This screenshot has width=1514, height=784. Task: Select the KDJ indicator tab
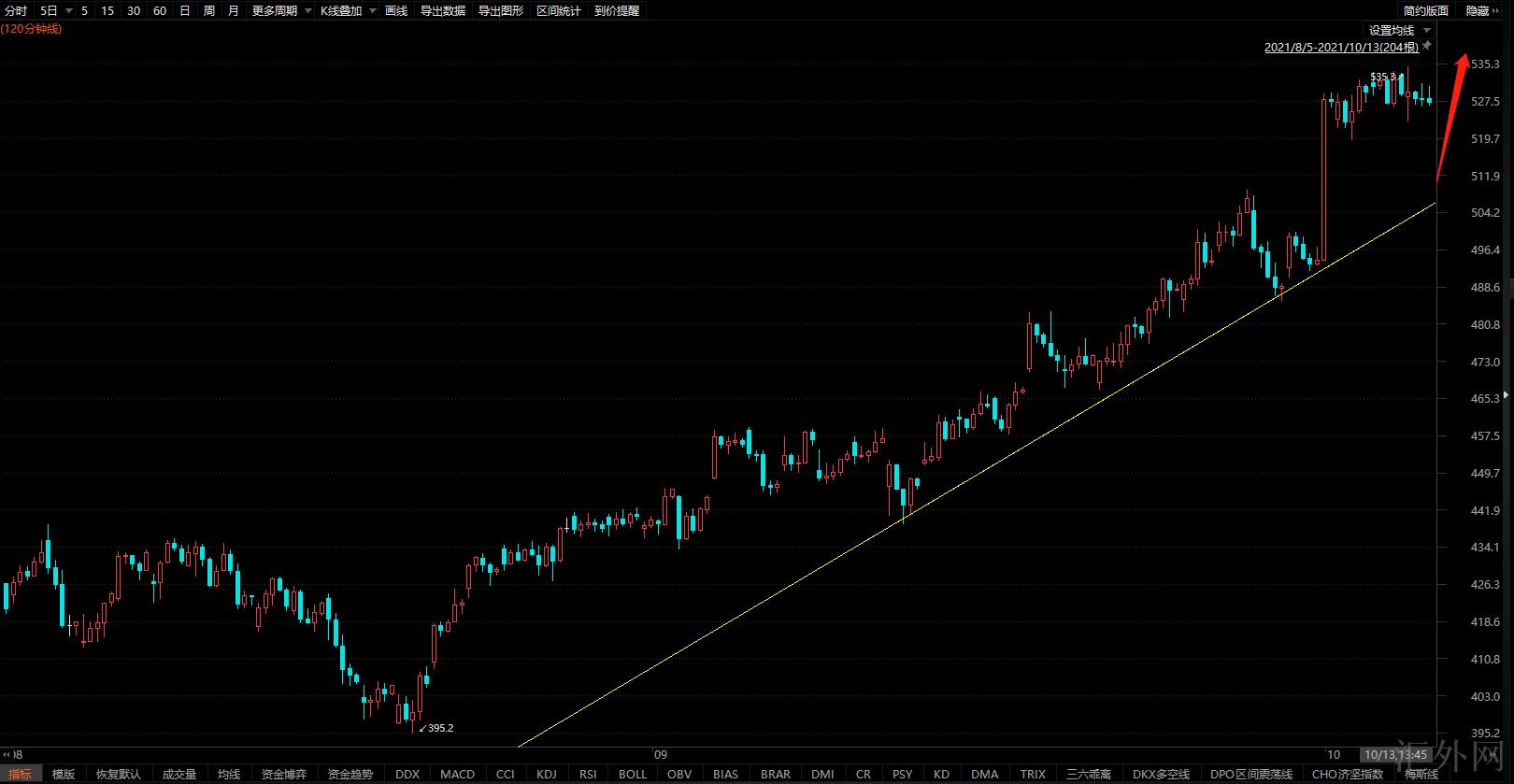(547, 774)
